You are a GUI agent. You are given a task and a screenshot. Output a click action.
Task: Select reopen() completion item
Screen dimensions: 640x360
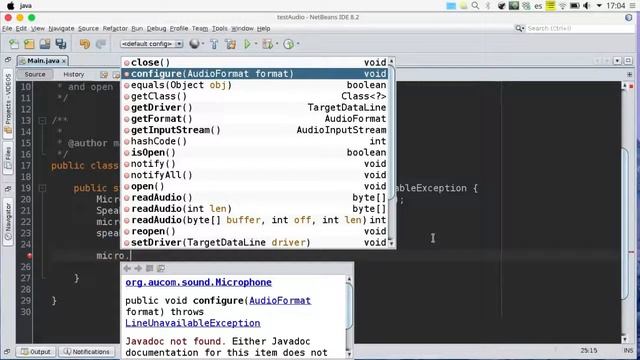254,231
